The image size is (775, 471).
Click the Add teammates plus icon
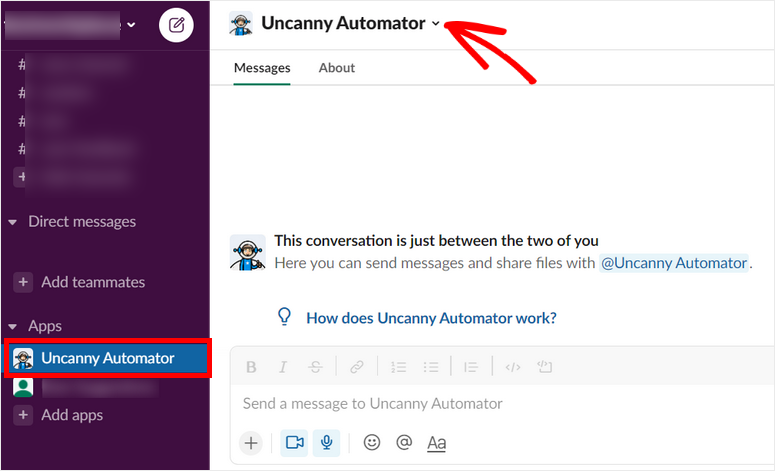23,282
